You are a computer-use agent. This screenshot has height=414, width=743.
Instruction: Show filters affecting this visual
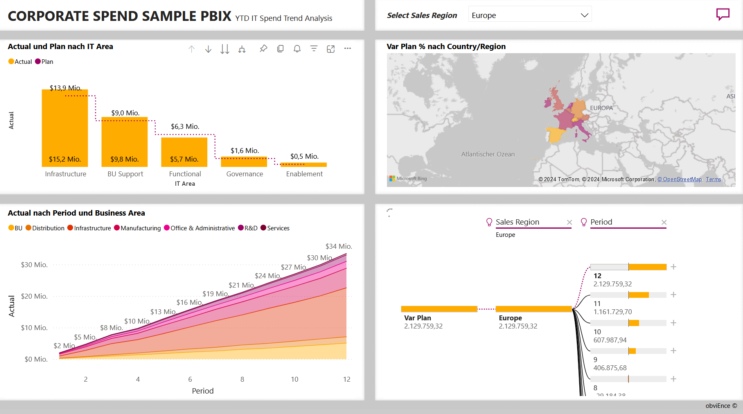314,48
